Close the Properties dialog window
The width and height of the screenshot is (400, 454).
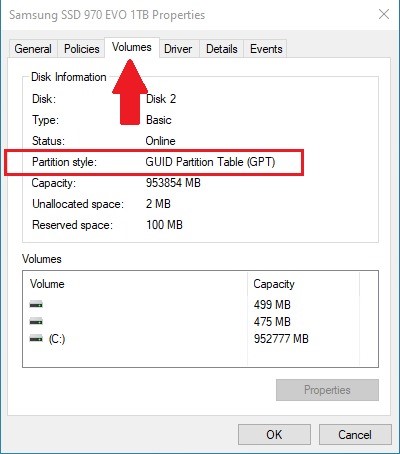point(384,14)
